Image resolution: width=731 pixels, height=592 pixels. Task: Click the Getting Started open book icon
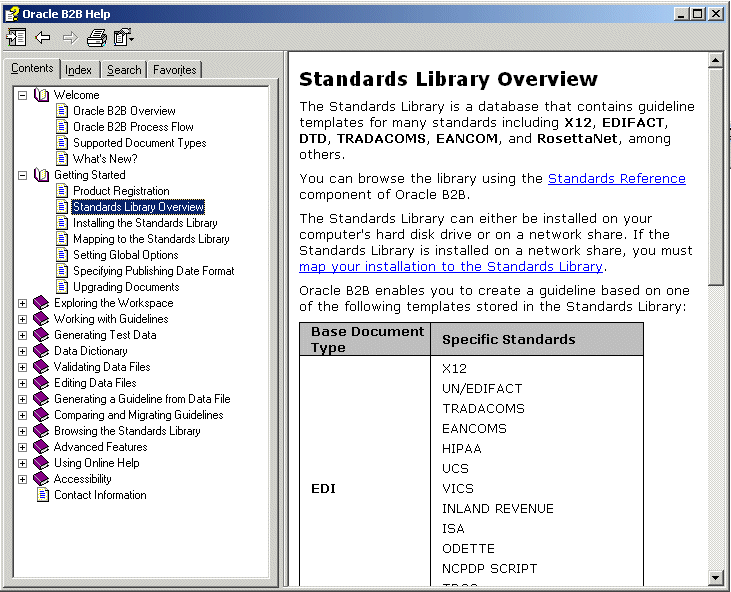point(41,175)
